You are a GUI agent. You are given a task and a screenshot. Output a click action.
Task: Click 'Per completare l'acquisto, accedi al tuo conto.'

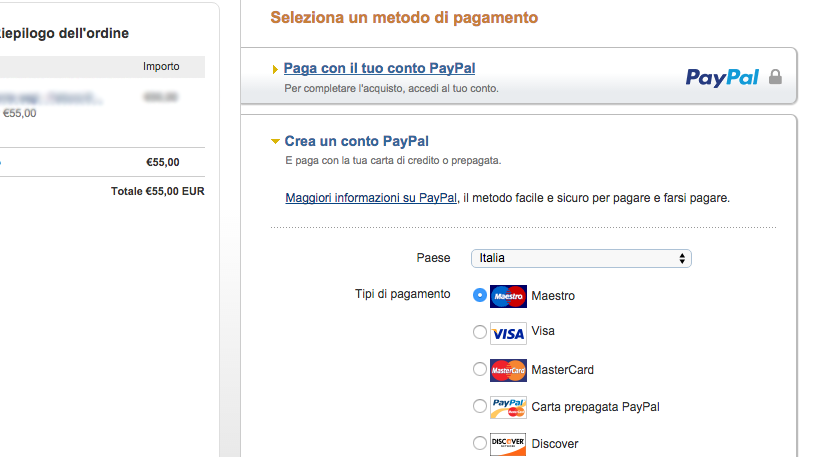click(x=391, y=88)
